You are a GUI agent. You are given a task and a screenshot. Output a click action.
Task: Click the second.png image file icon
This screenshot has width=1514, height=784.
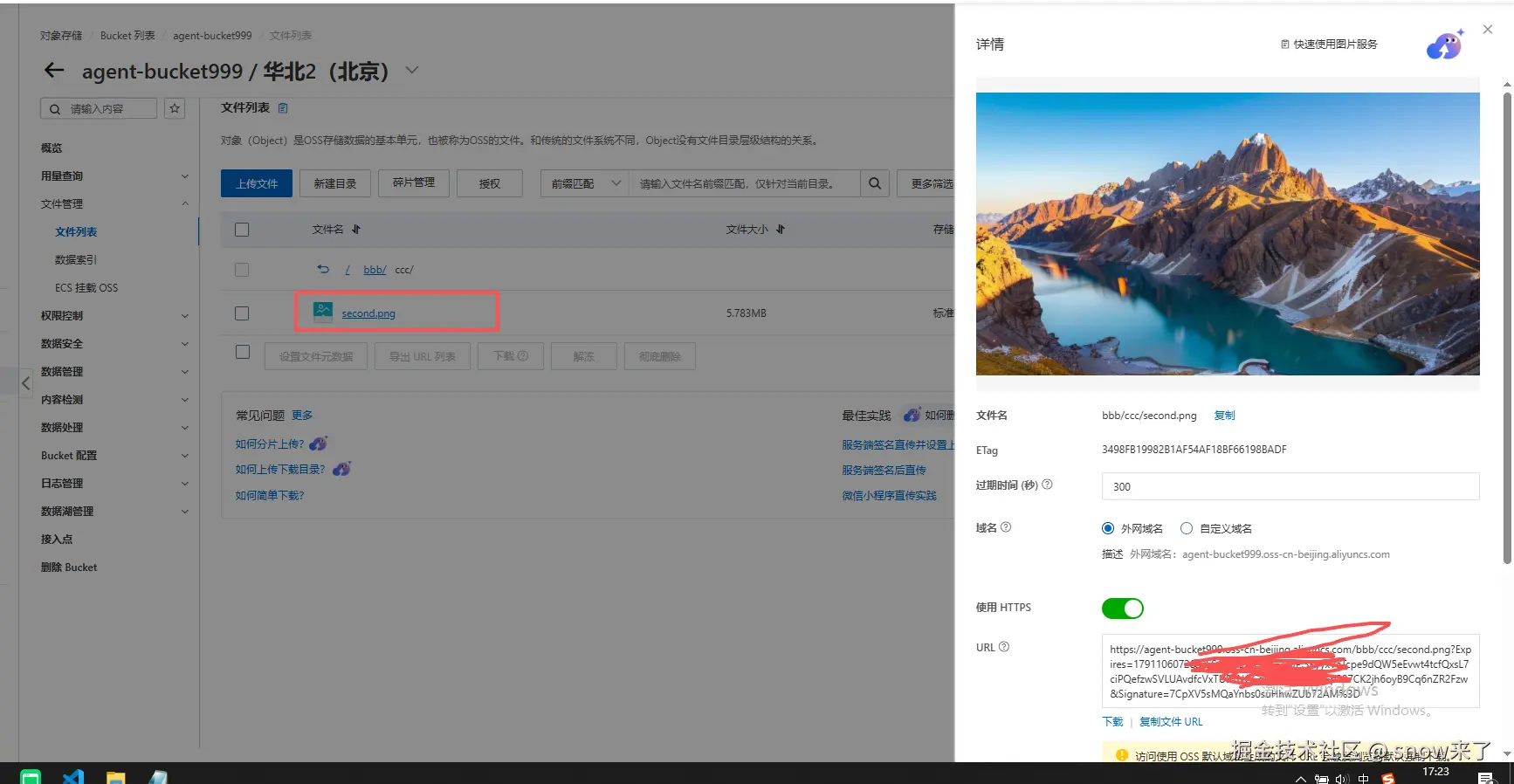pyautogui.click(x=323, y=313)
